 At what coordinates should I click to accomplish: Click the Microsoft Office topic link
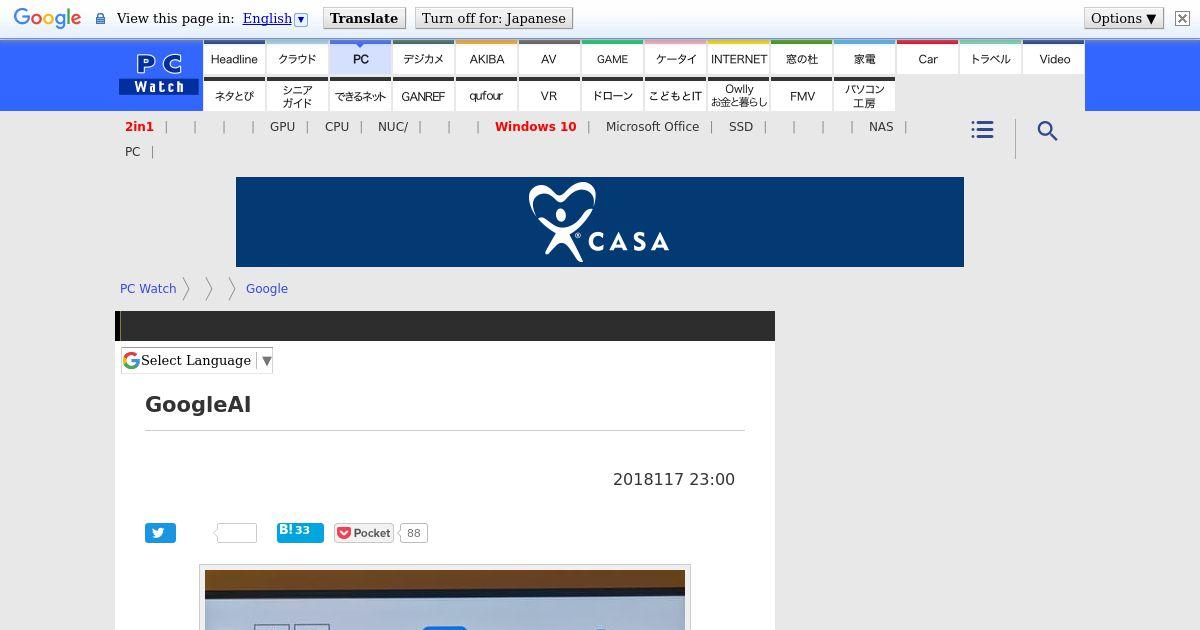click(x=652, y=127)
